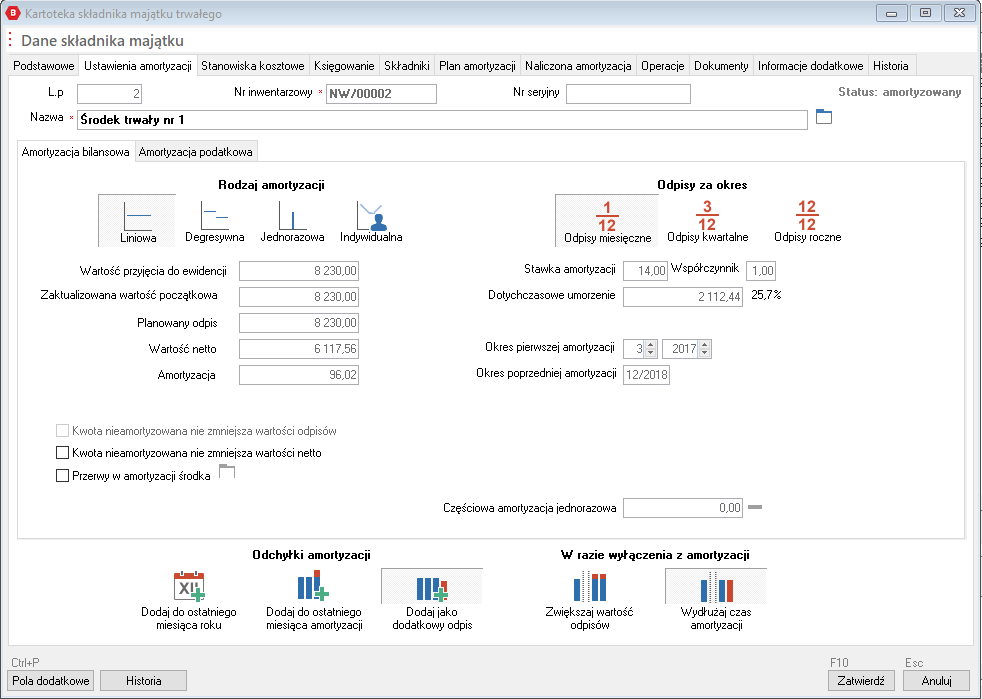Select Dodaj do ostatniego miesiąca roku
The width and height of the screenshot is (982, 699).
[x=189, y=601]
